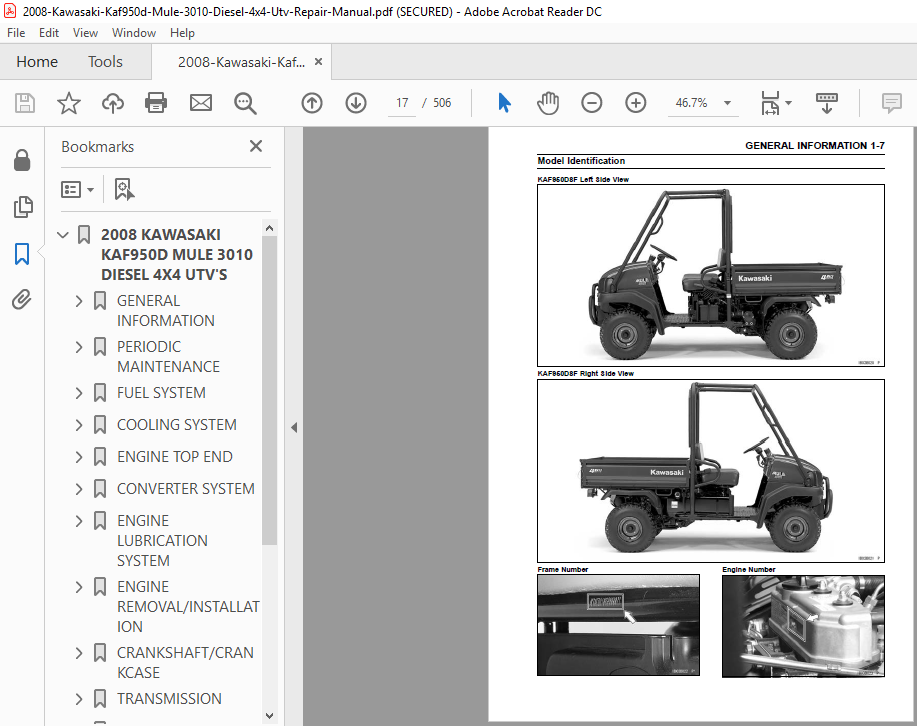The image size is (917, 726).
Task: Expand the GENERAL INFORMATION bookmark
Action: (79, 301)
